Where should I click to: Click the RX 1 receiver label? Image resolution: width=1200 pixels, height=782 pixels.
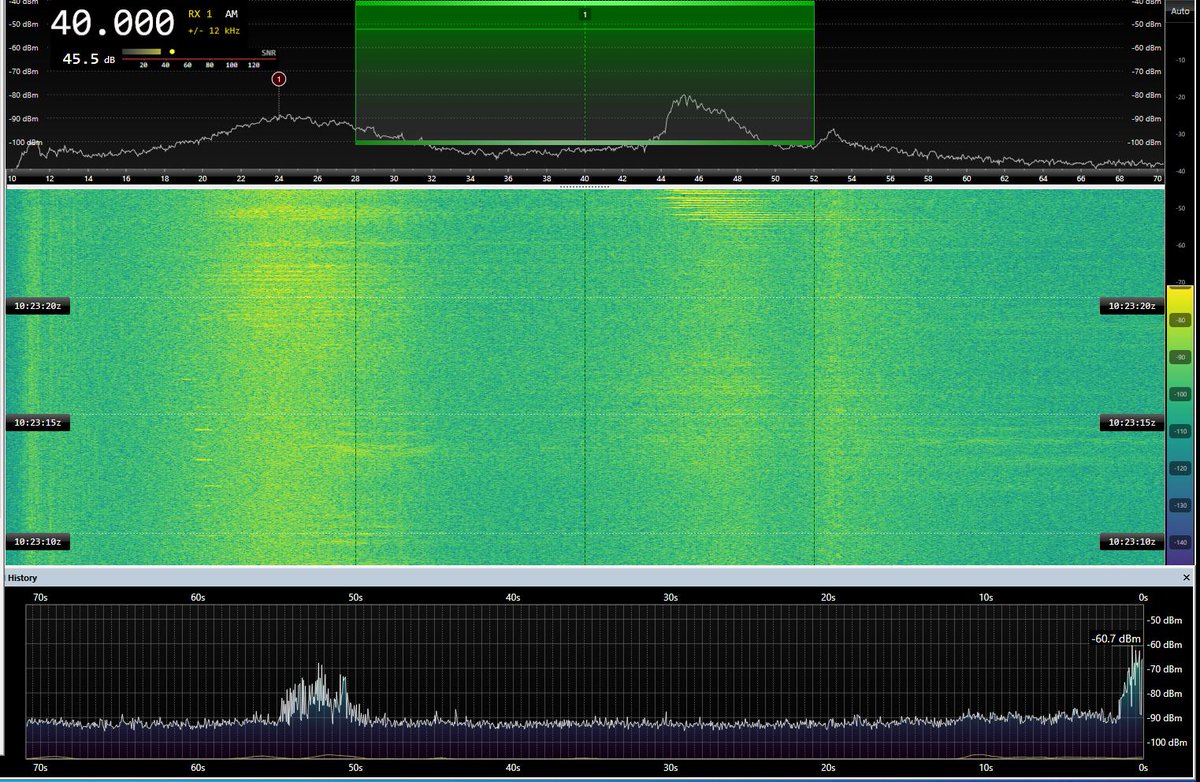pyautogui.click(x=201, y=14)
